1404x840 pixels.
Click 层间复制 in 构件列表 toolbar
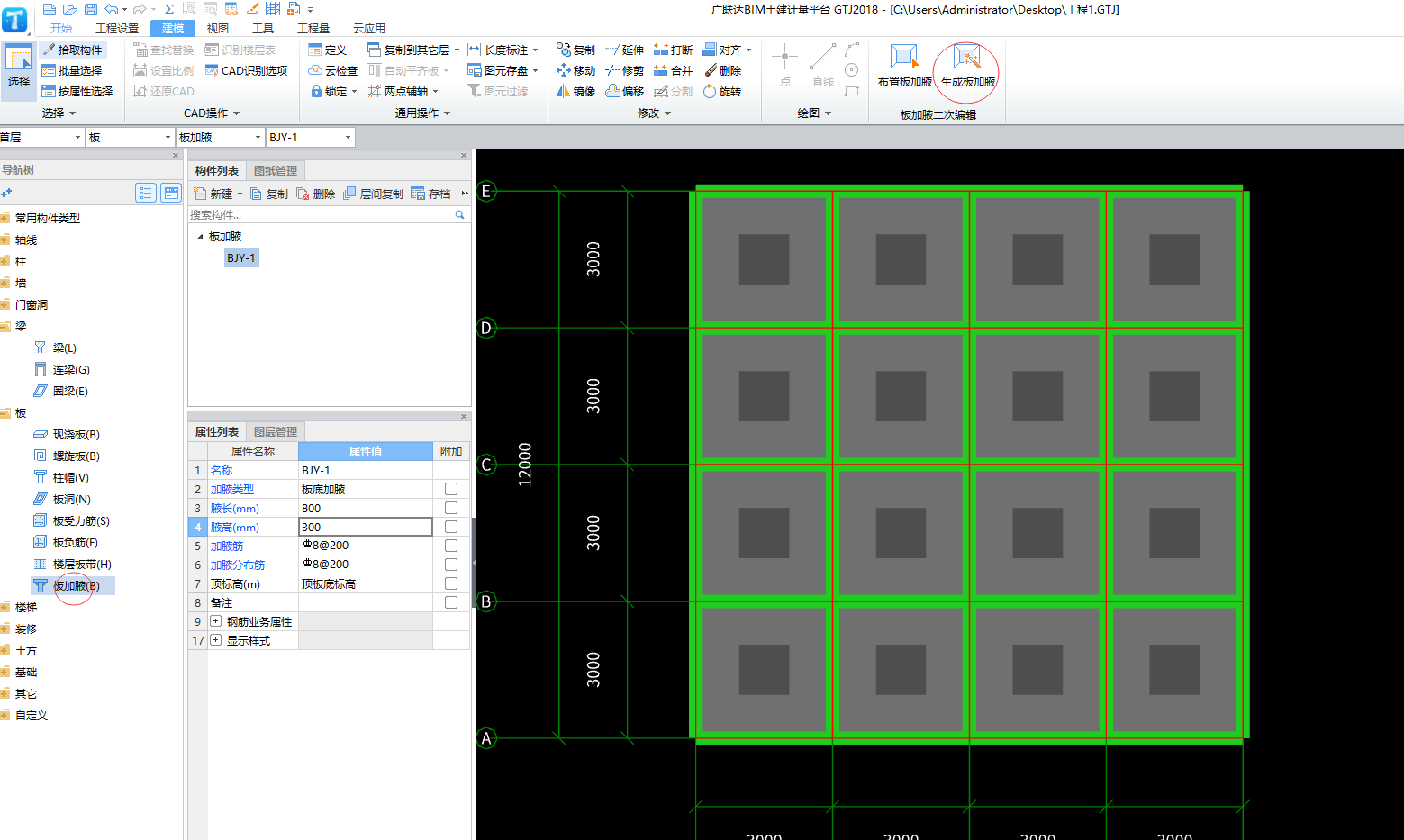click(374, 194)
